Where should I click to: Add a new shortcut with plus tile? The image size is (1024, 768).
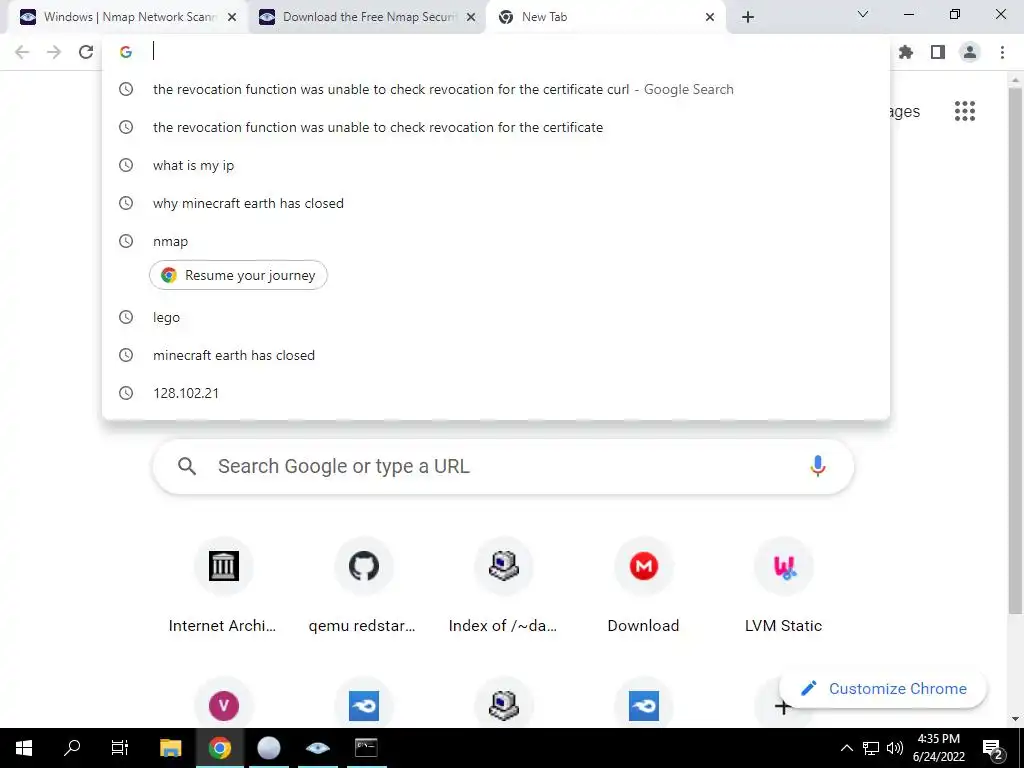click(x=783, y=707)
